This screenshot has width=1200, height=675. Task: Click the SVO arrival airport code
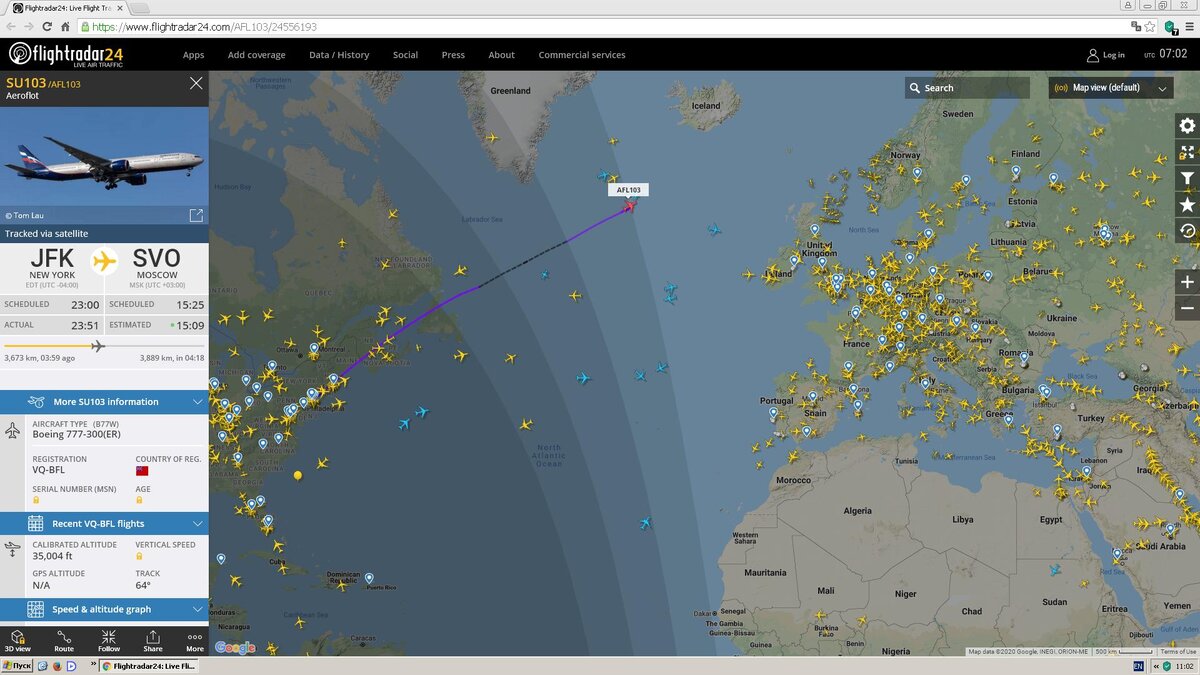pos(156,259)
